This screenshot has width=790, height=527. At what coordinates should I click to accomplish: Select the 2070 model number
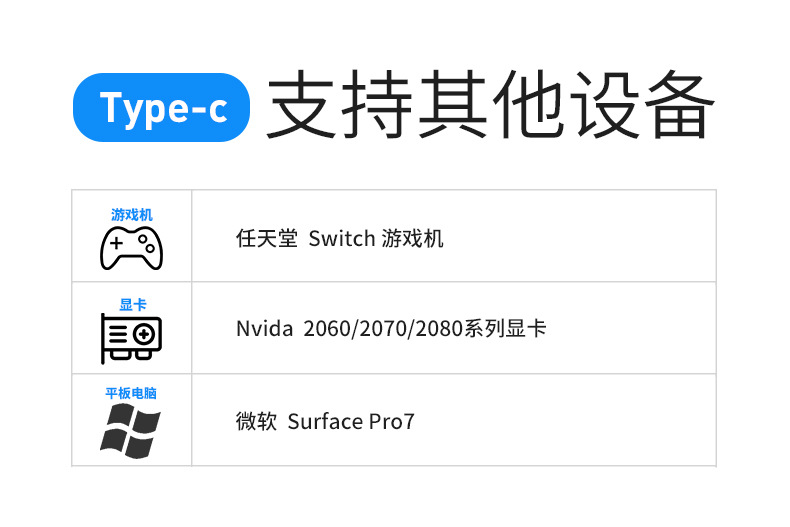coord(376,329)
